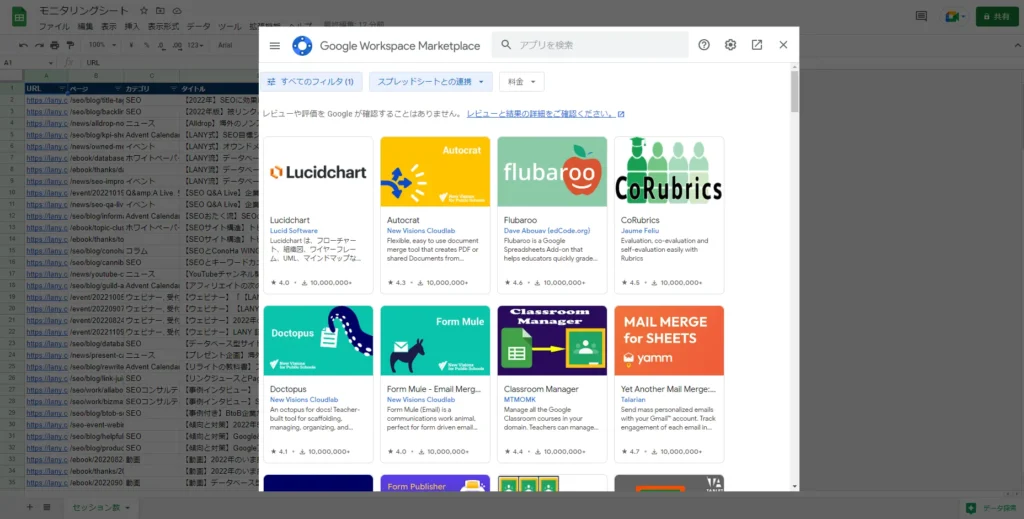
Task: Click the Print icon in Sheets toolbar
Action: point(55,45)
